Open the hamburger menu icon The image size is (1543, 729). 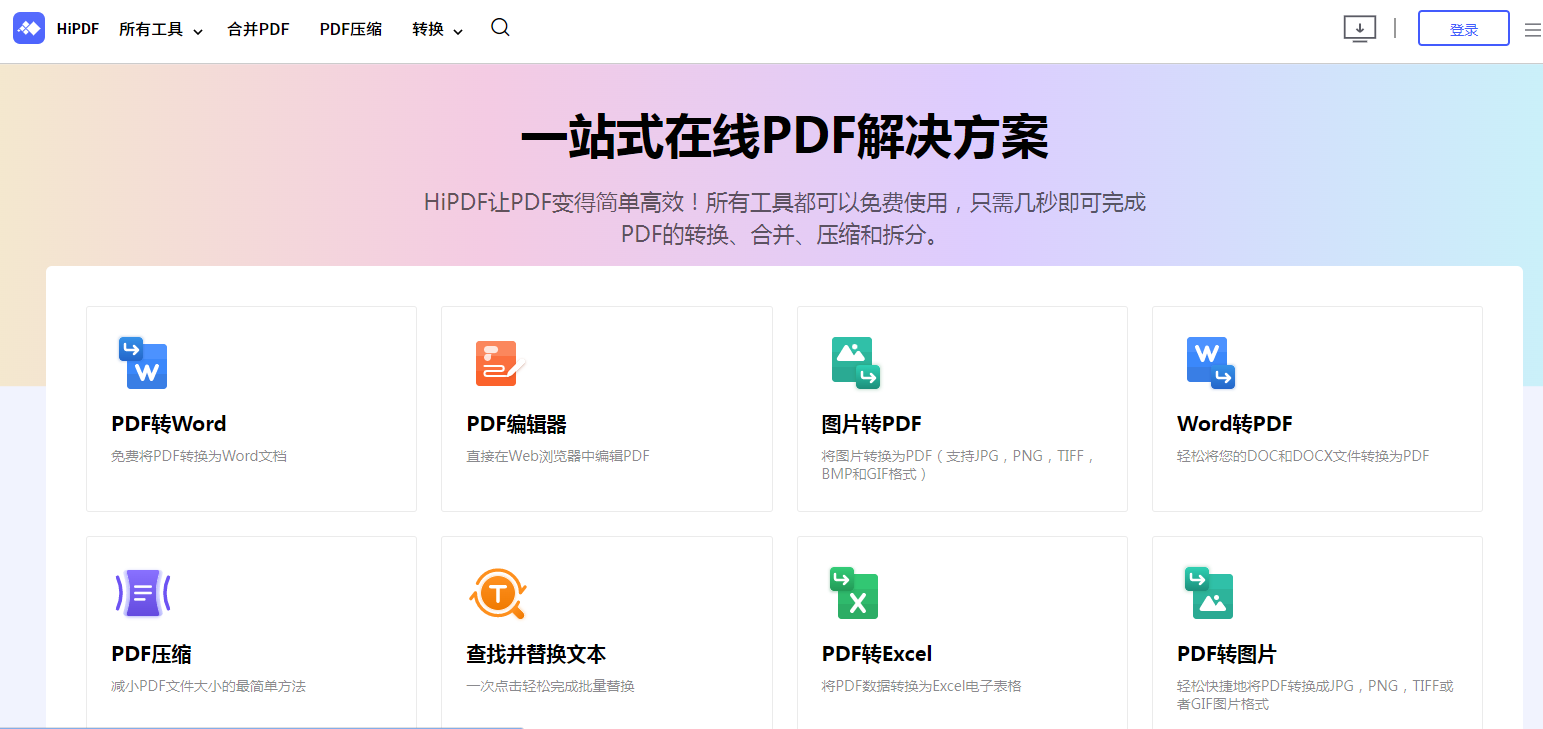pyautogui.click(x=1532, y=30)
